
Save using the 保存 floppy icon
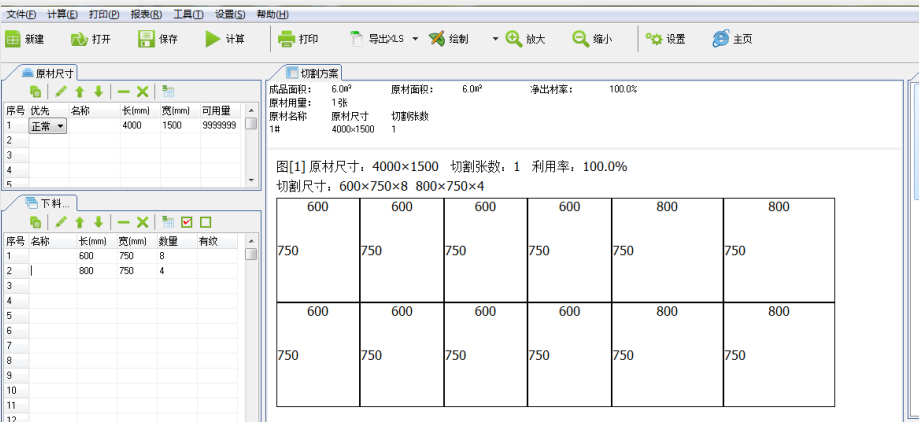[146, 39]
